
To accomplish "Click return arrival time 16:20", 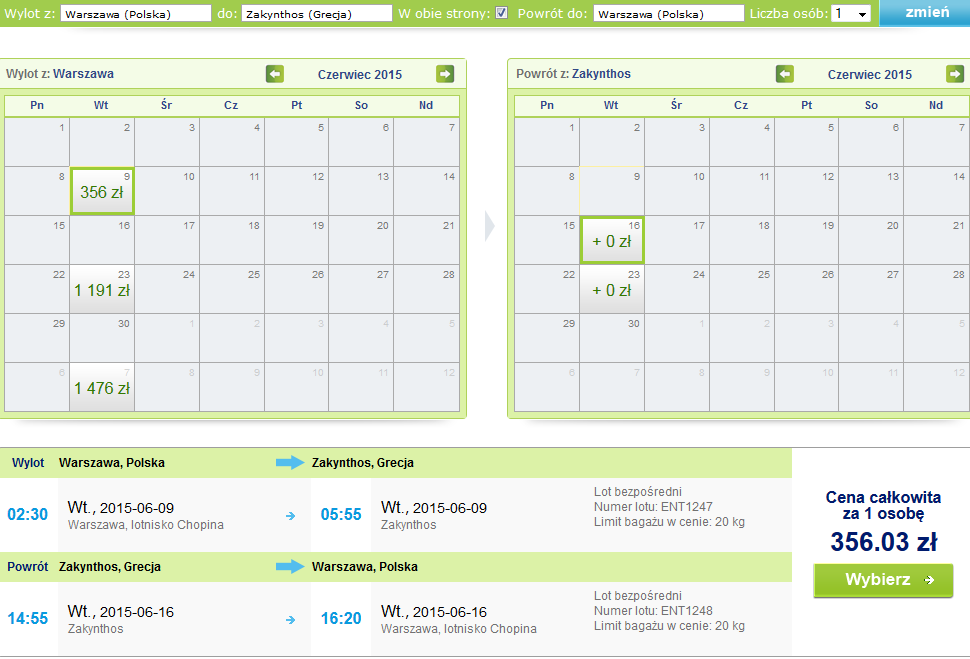I will pyautogui.click(x=341, y=618).
